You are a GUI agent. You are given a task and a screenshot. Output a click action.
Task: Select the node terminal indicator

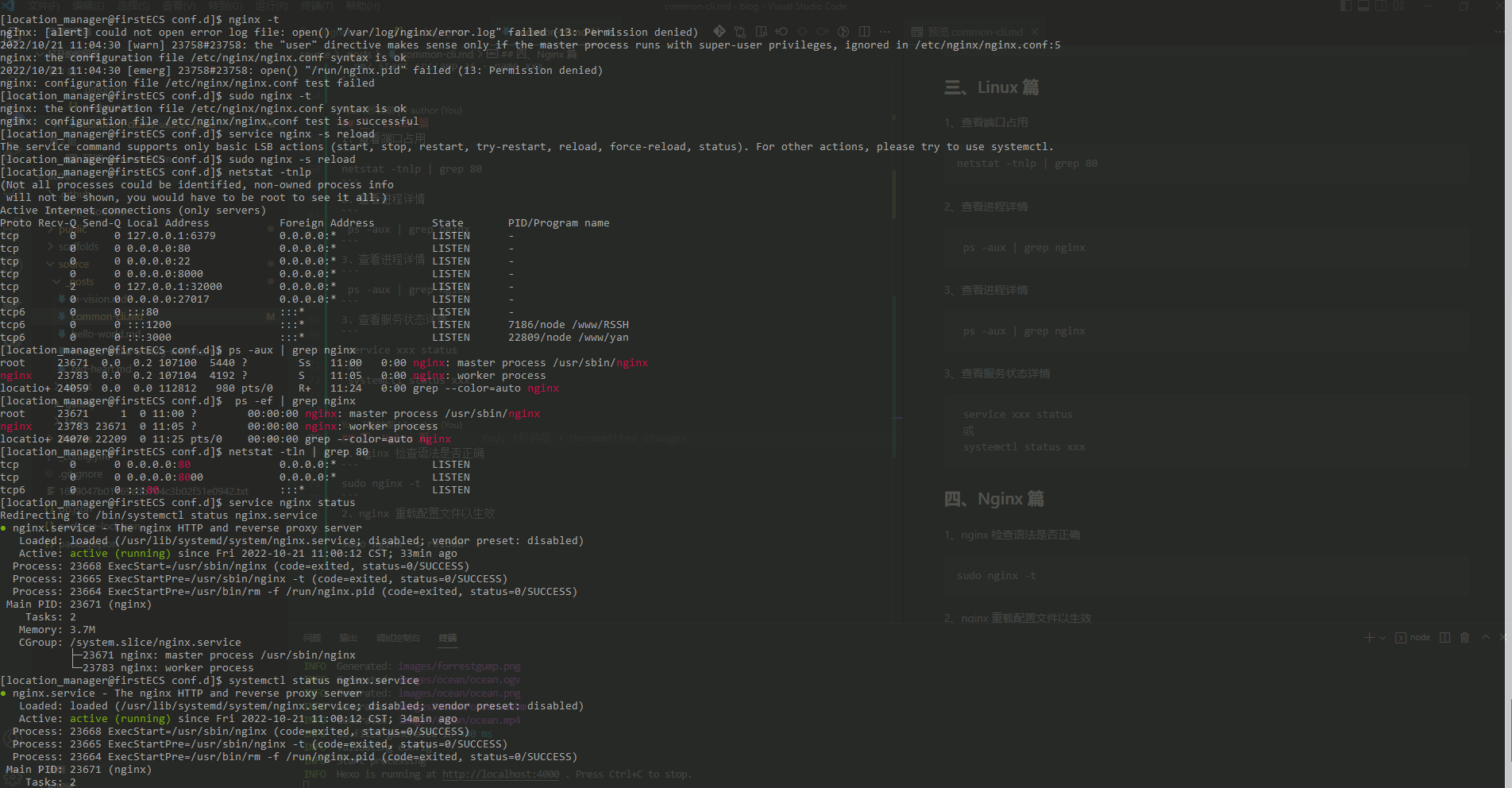[1414, 638]
